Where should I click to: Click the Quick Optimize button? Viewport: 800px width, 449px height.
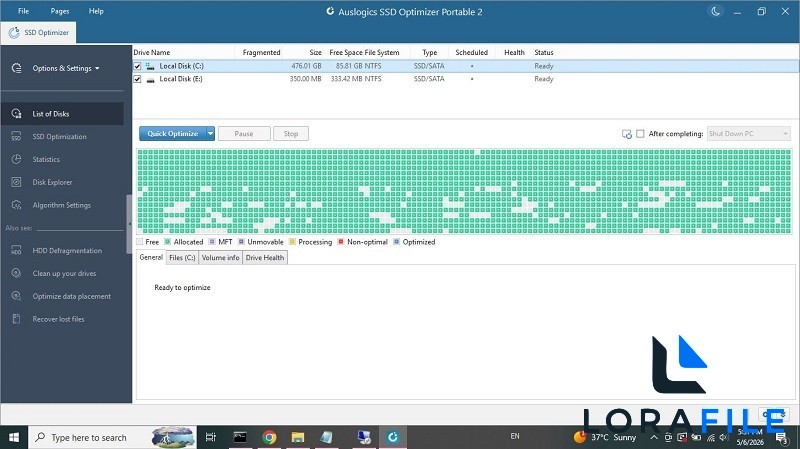pyautogui.click(x=172, y=134)
